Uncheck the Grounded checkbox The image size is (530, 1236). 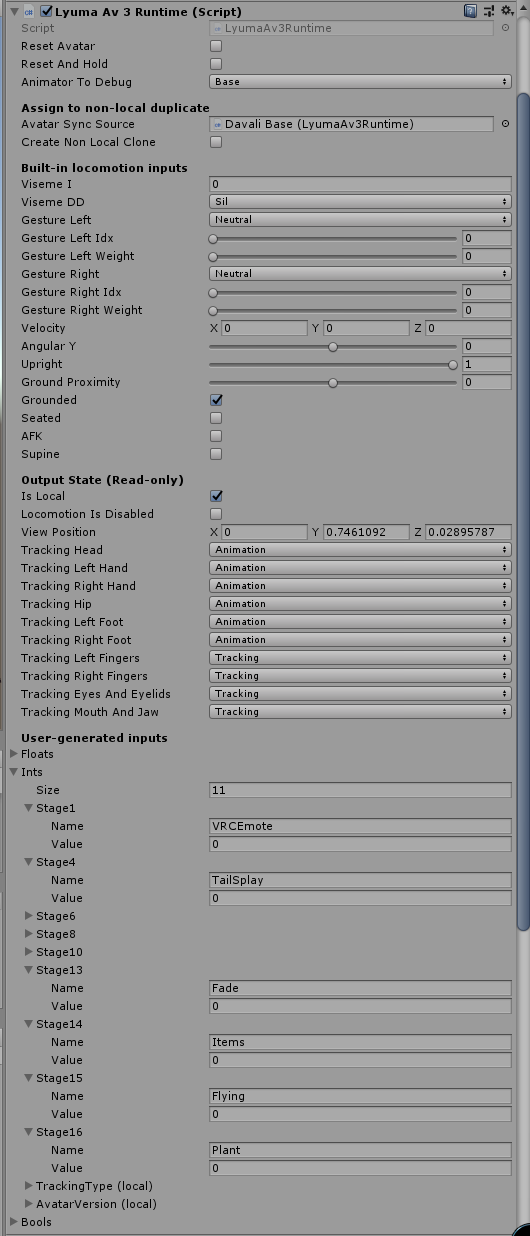coord(216,400)
